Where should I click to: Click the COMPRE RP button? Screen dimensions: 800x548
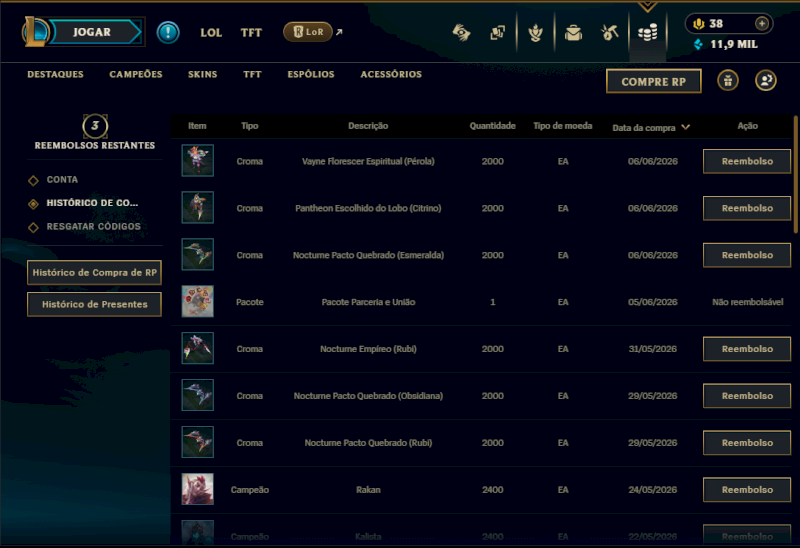(x=654, y=81)
